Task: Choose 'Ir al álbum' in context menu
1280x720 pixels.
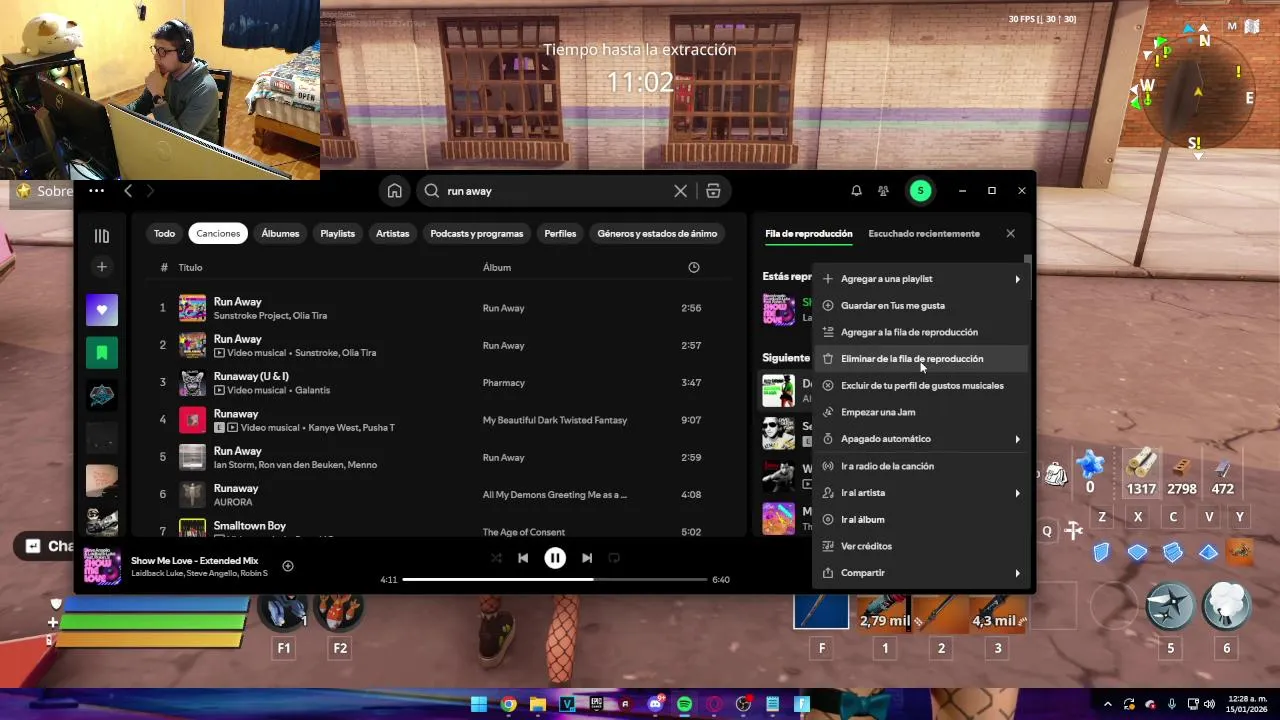Action: click(x=922, y=520)
